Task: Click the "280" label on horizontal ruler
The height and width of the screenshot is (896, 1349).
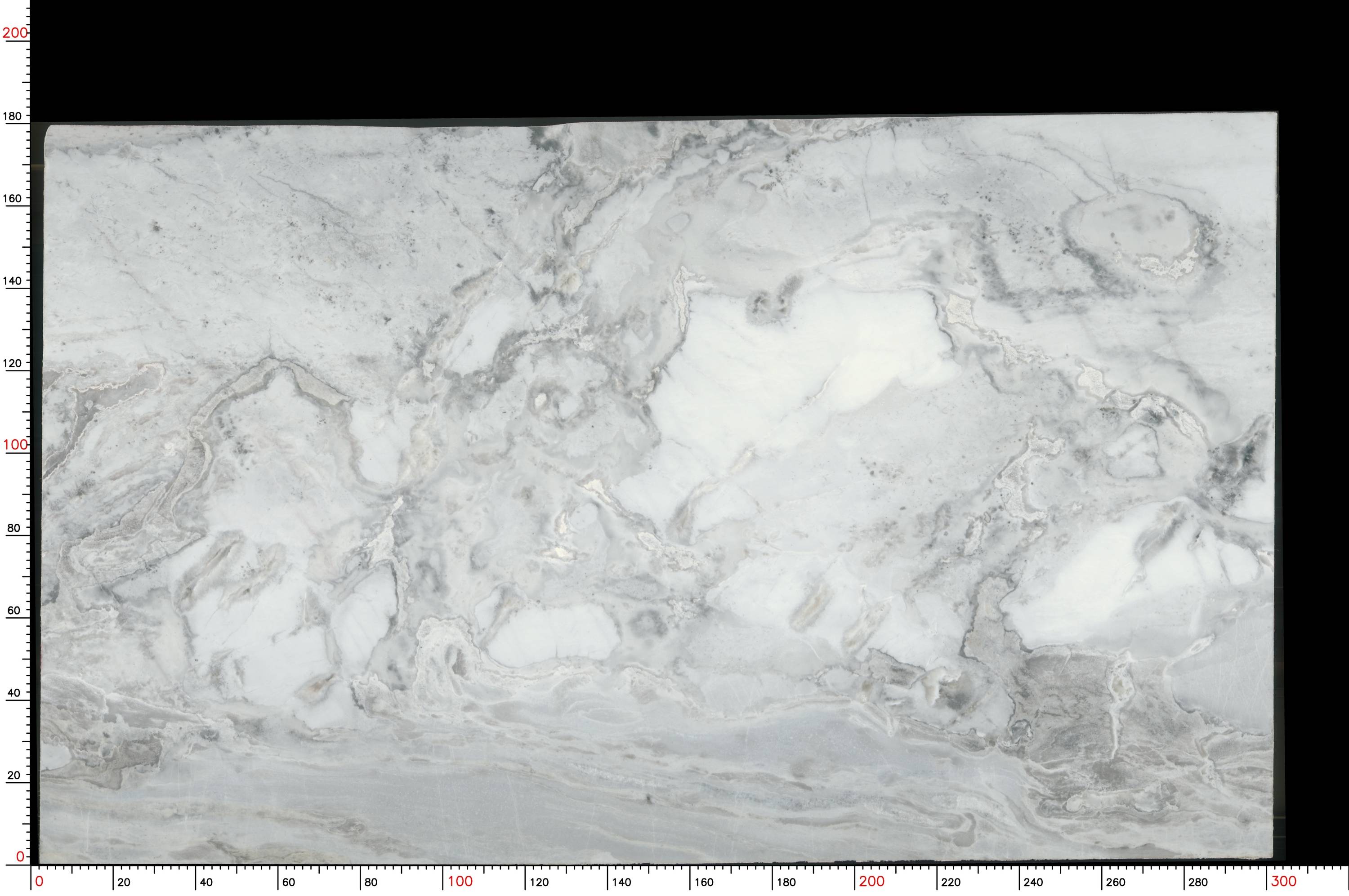Action: (1197, 882)
